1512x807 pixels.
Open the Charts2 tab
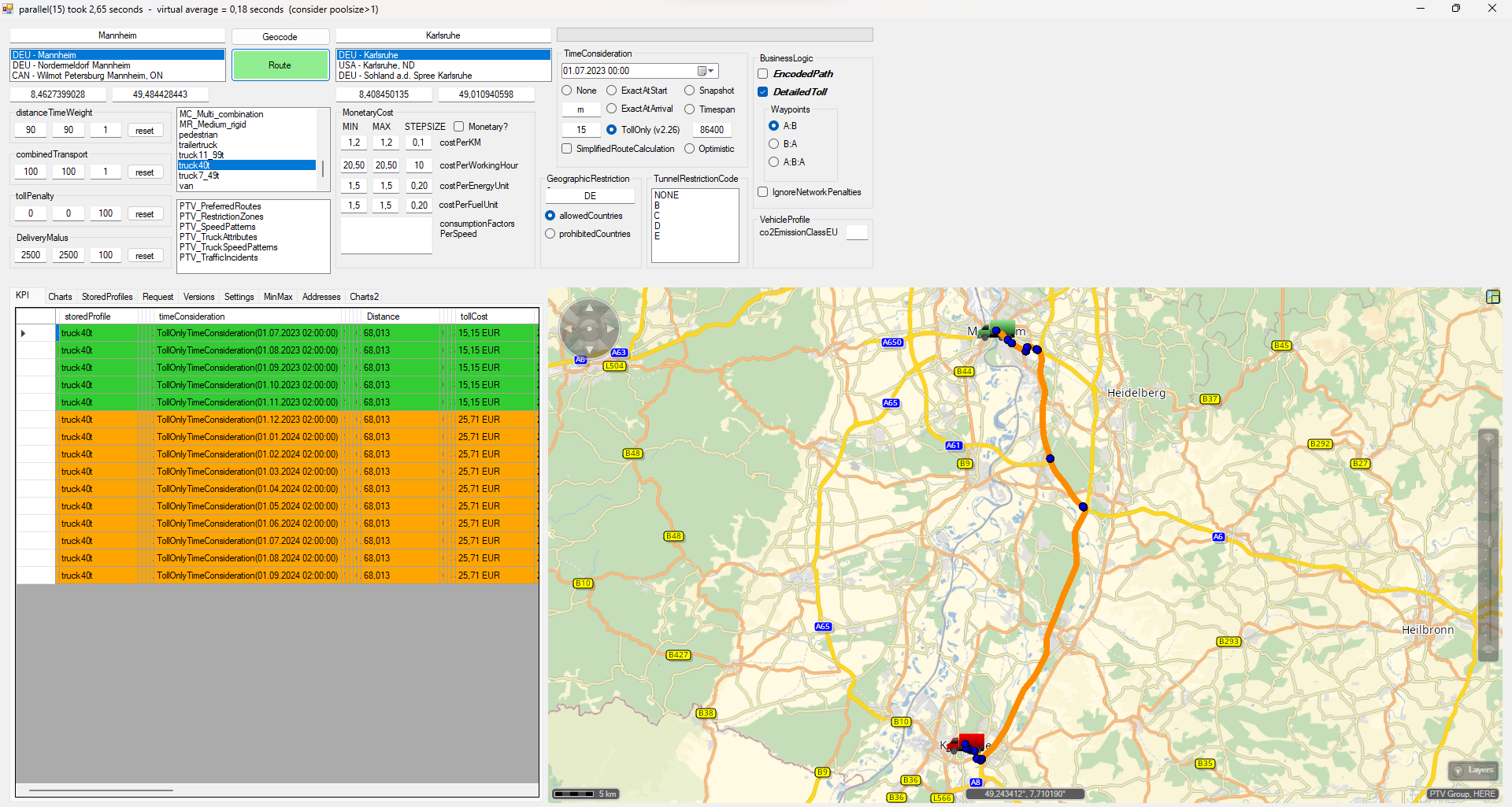pyautogui.click(x=364, y=297)
